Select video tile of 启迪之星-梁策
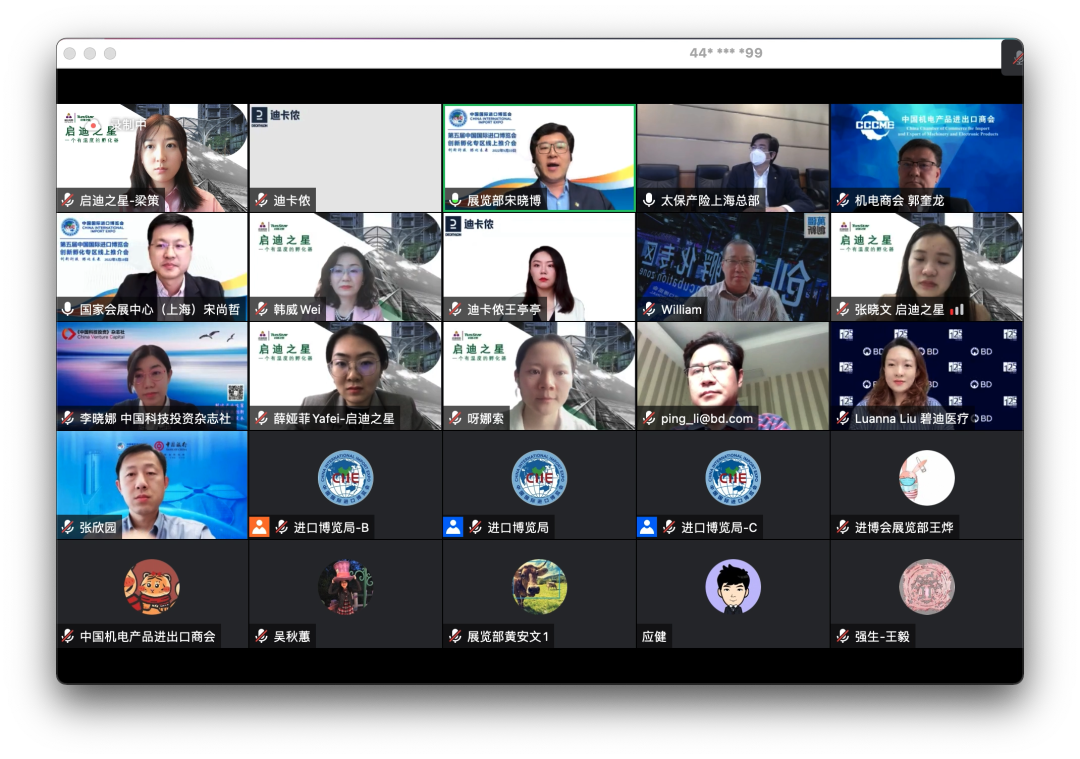This screenshot has width=1080, height=759. click(152, 158)
